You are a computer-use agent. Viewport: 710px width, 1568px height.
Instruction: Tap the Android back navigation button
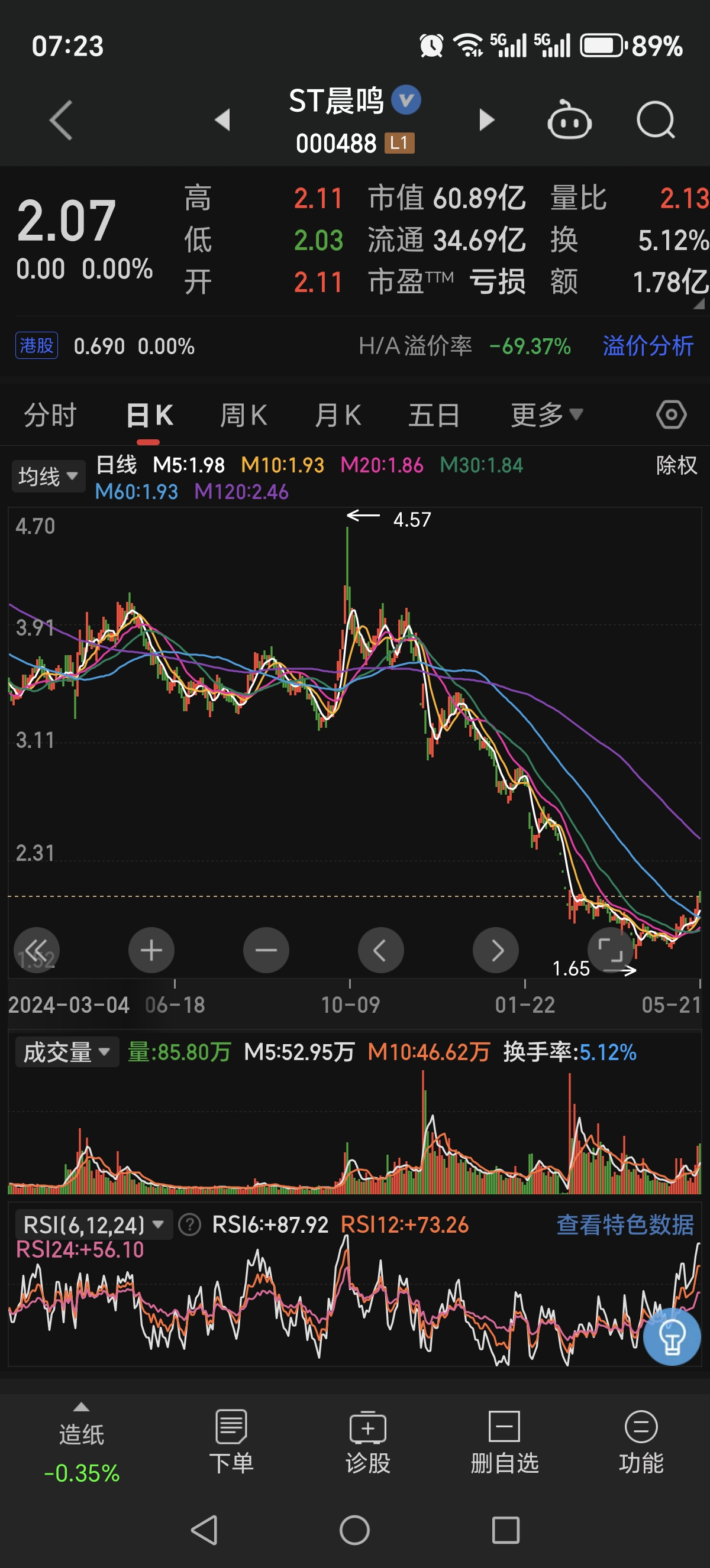[205, 1530]
